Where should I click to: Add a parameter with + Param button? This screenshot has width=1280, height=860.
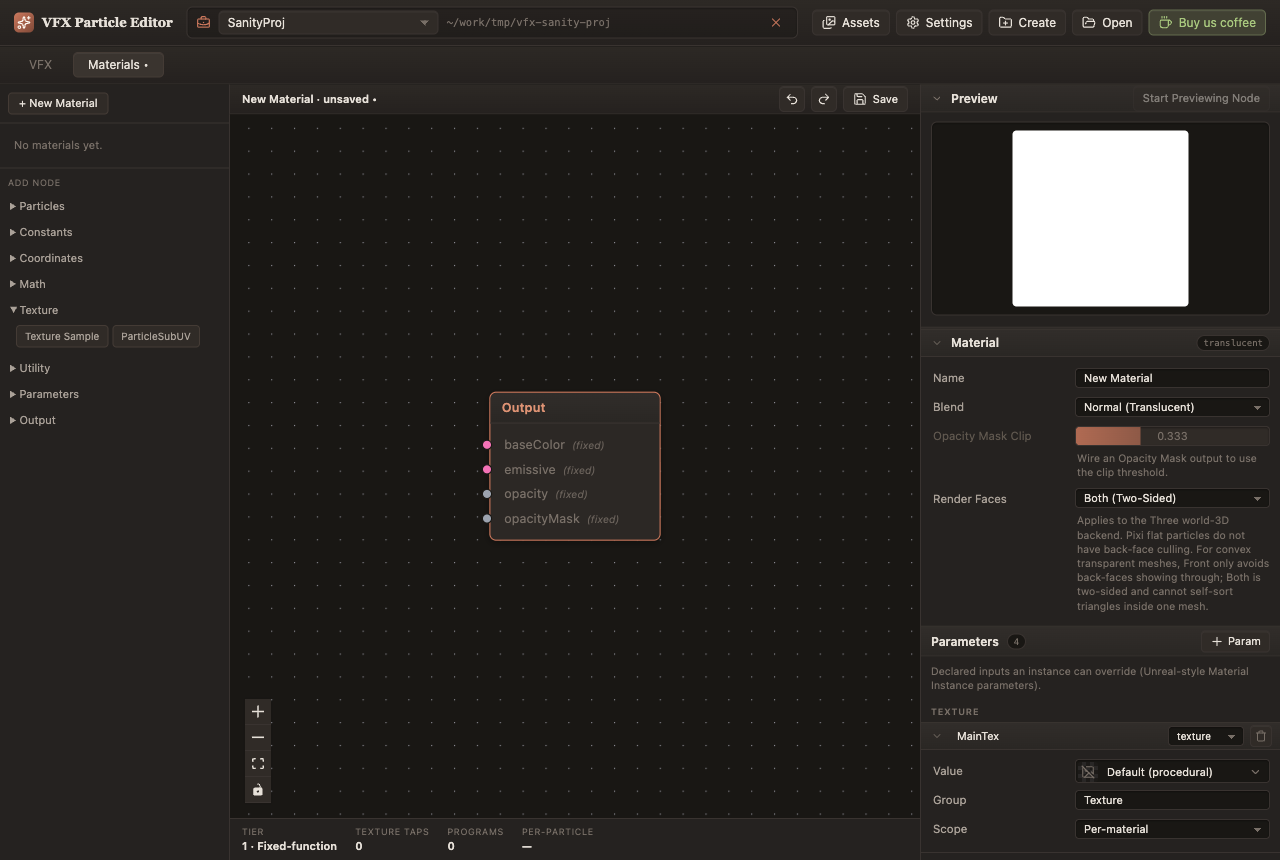[x=1236, y=642]
